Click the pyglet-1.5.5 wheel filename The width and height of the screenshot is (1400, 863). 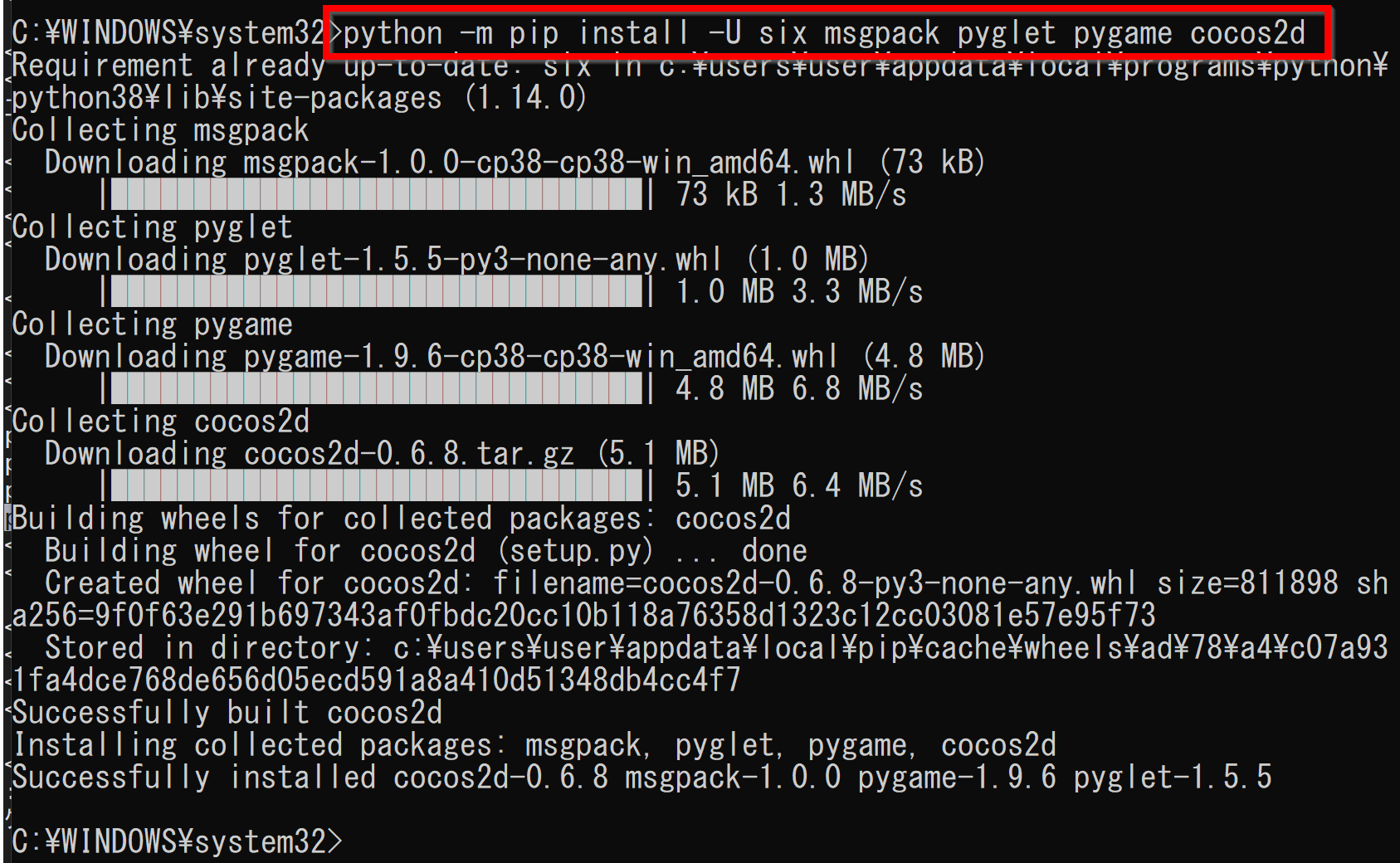pos(483,260)
